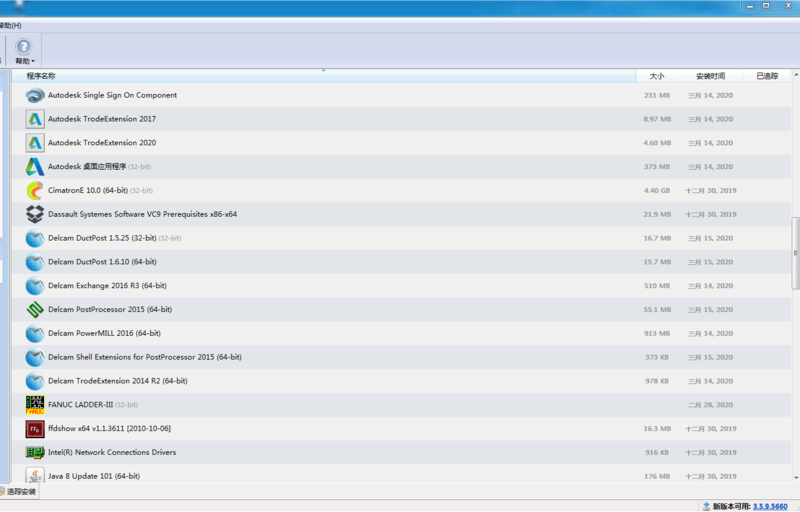Viewport: 800px width, 512px height.
Task: Select the FANUC LADDER-III name
Action: (x=81, y=404)
